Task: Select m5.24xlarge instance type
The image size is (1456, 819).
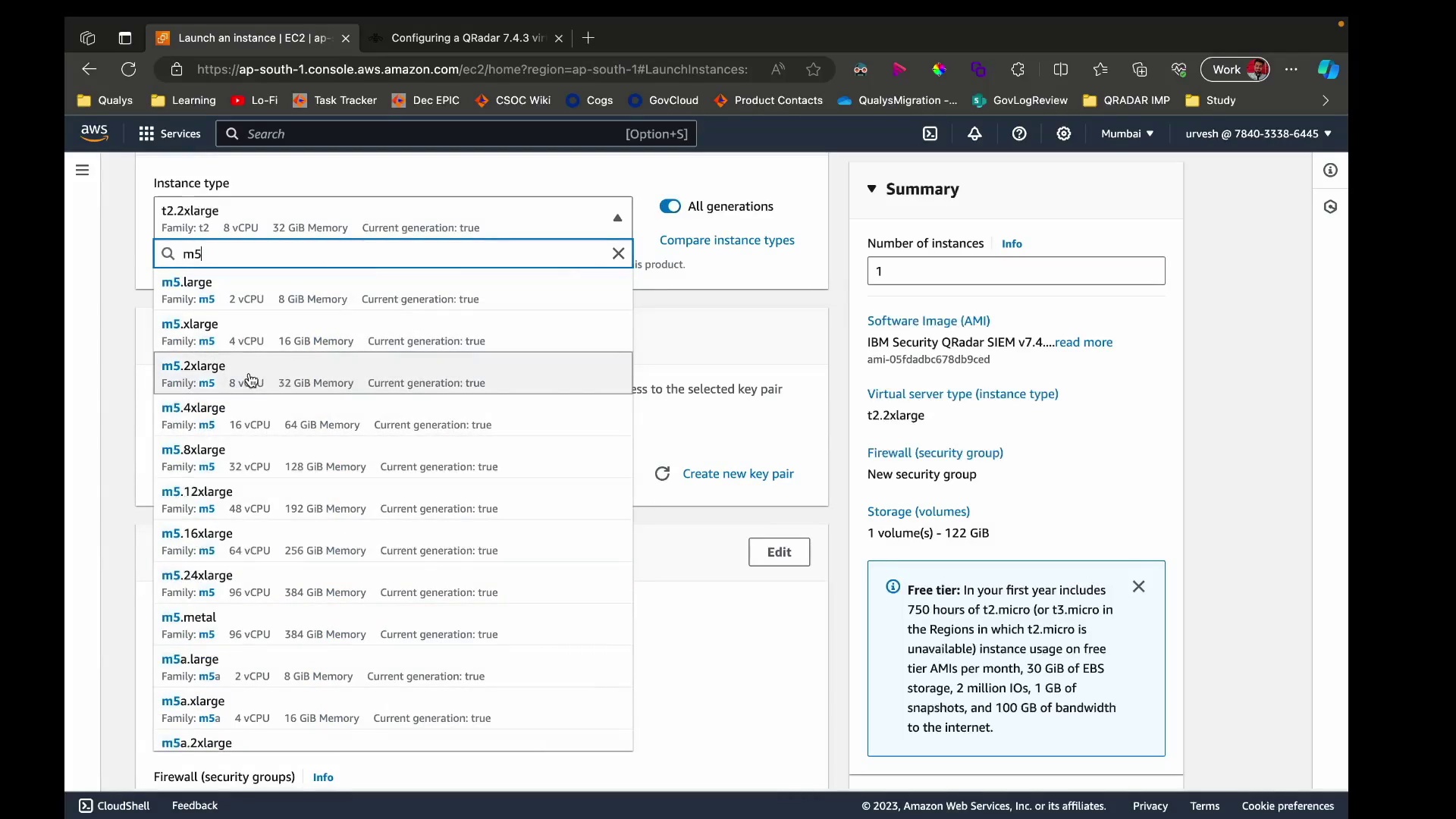Action: coord(393,583)
